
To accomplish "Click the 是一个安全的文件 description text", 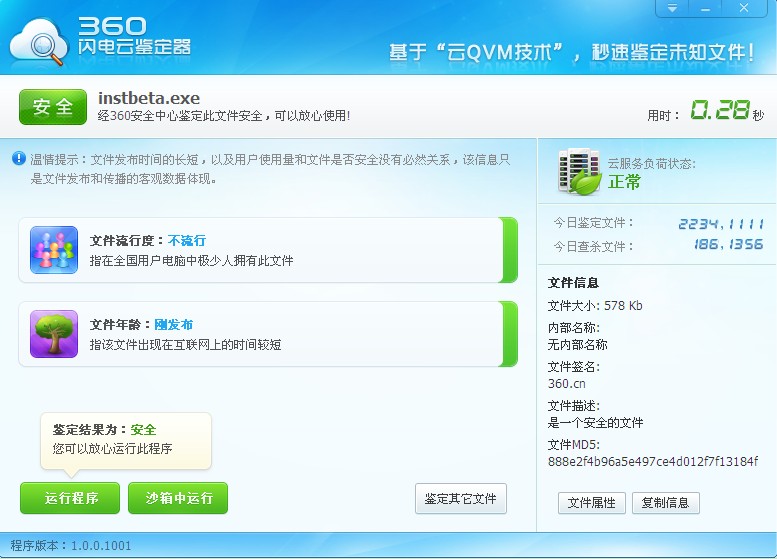I will pyautogui.click(x=596, y=423).
